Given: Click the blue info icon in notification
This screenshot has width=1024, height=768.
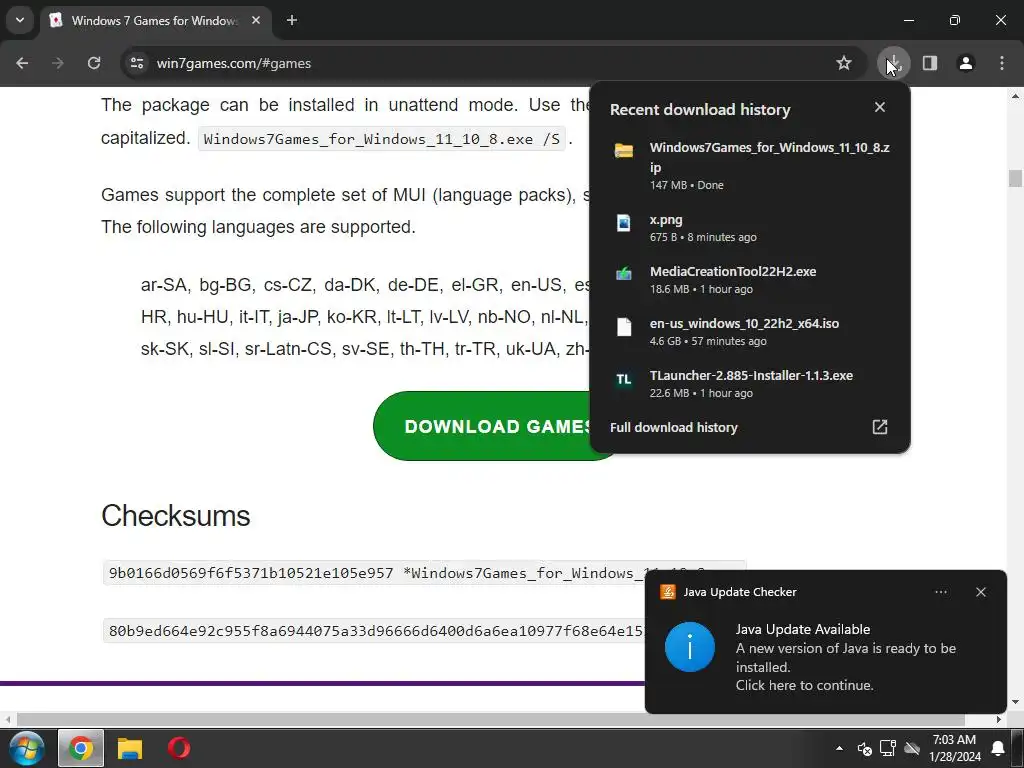Looking at the screenshot, I should tap(690, 647).
